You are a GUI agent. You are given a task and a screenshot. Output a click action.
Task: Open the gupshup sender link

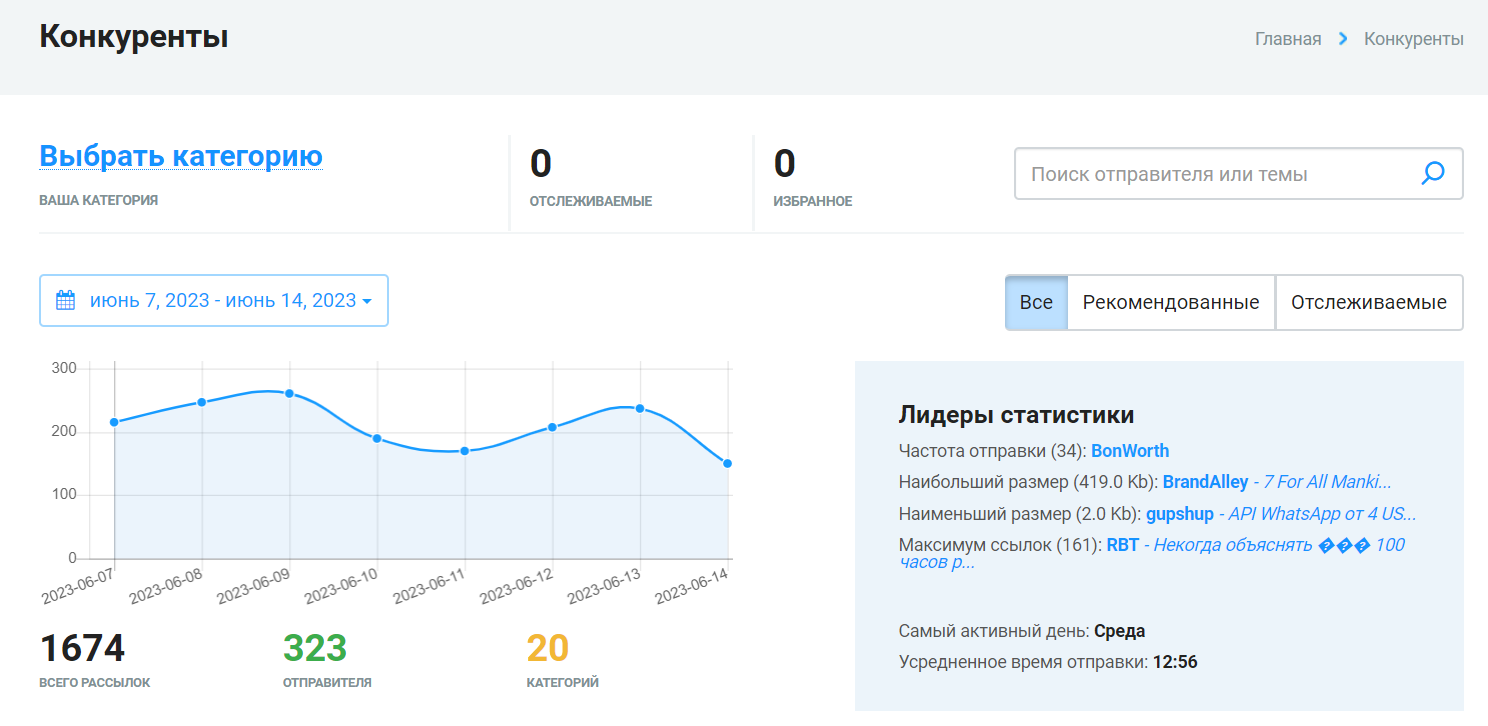1180,514
